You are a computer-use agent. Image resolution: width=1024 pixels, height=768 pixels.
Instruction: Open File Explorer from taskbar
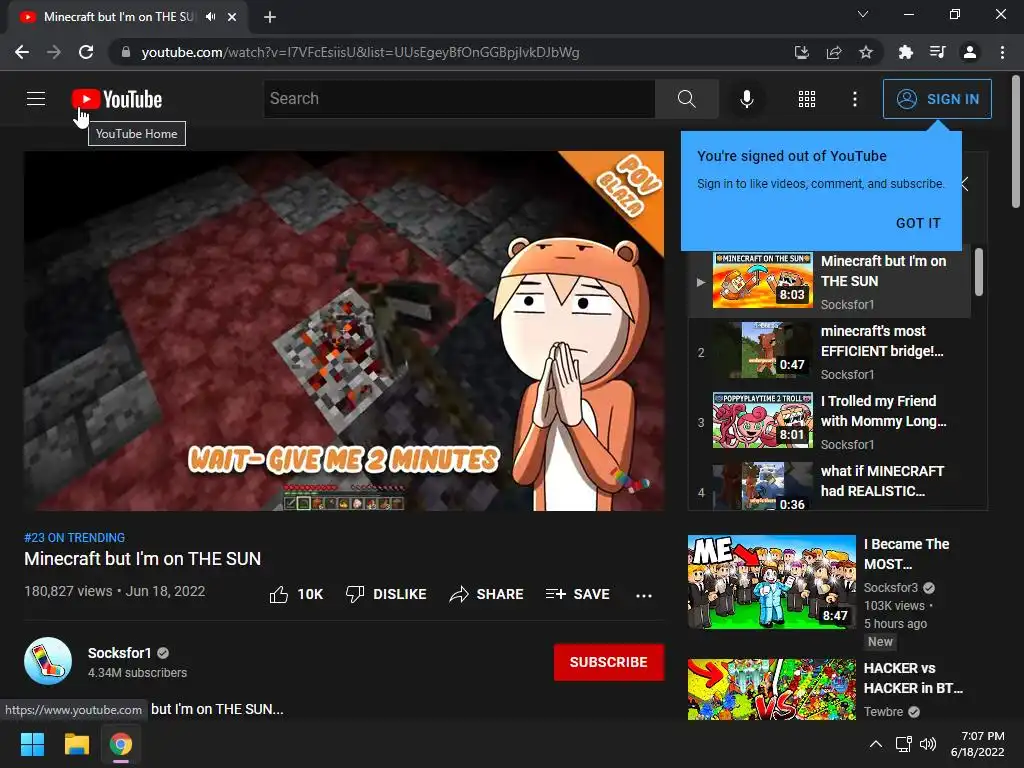[x=76, y=744]
